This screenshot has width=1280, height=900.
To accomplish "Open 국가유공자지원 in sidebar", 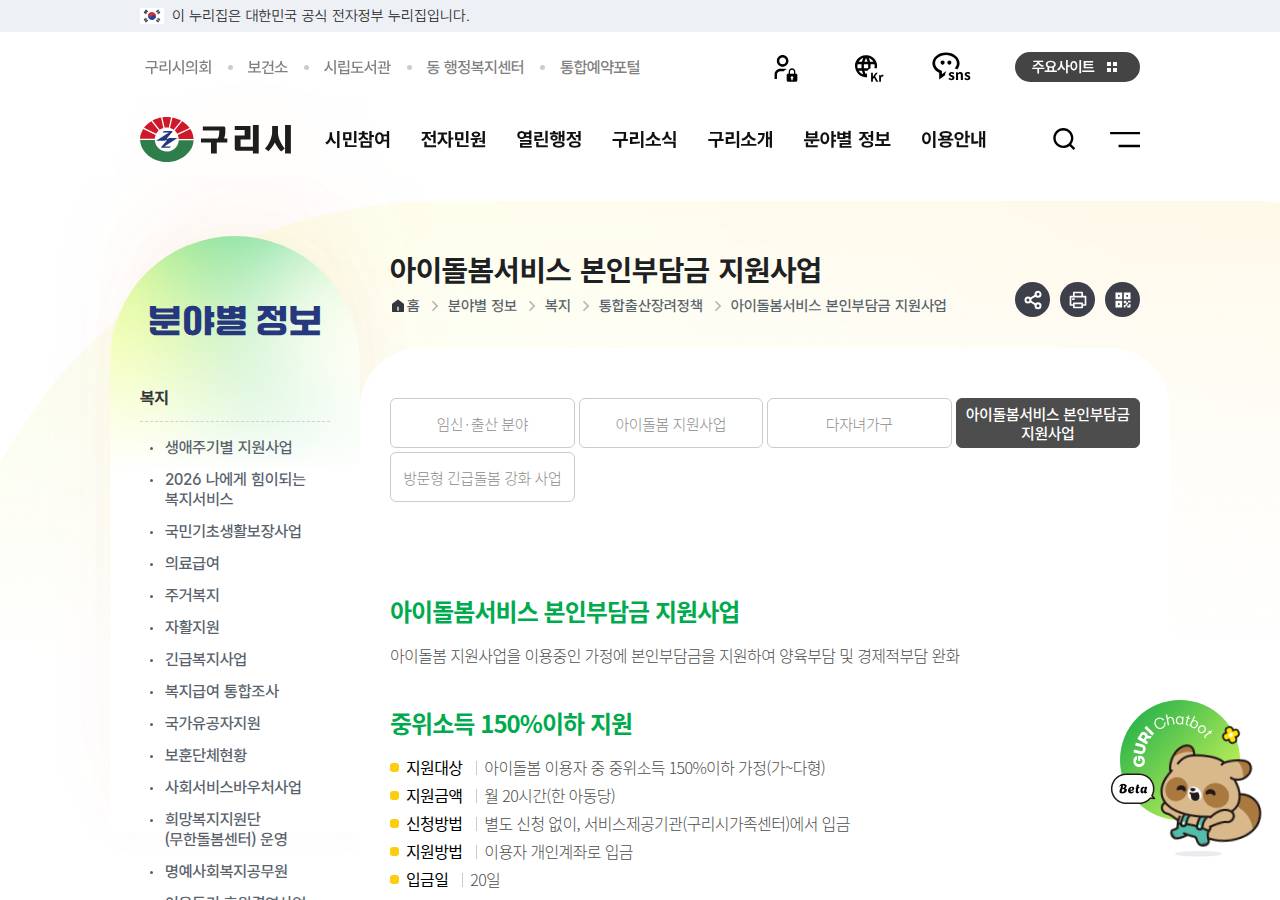I will click(213, 723).
